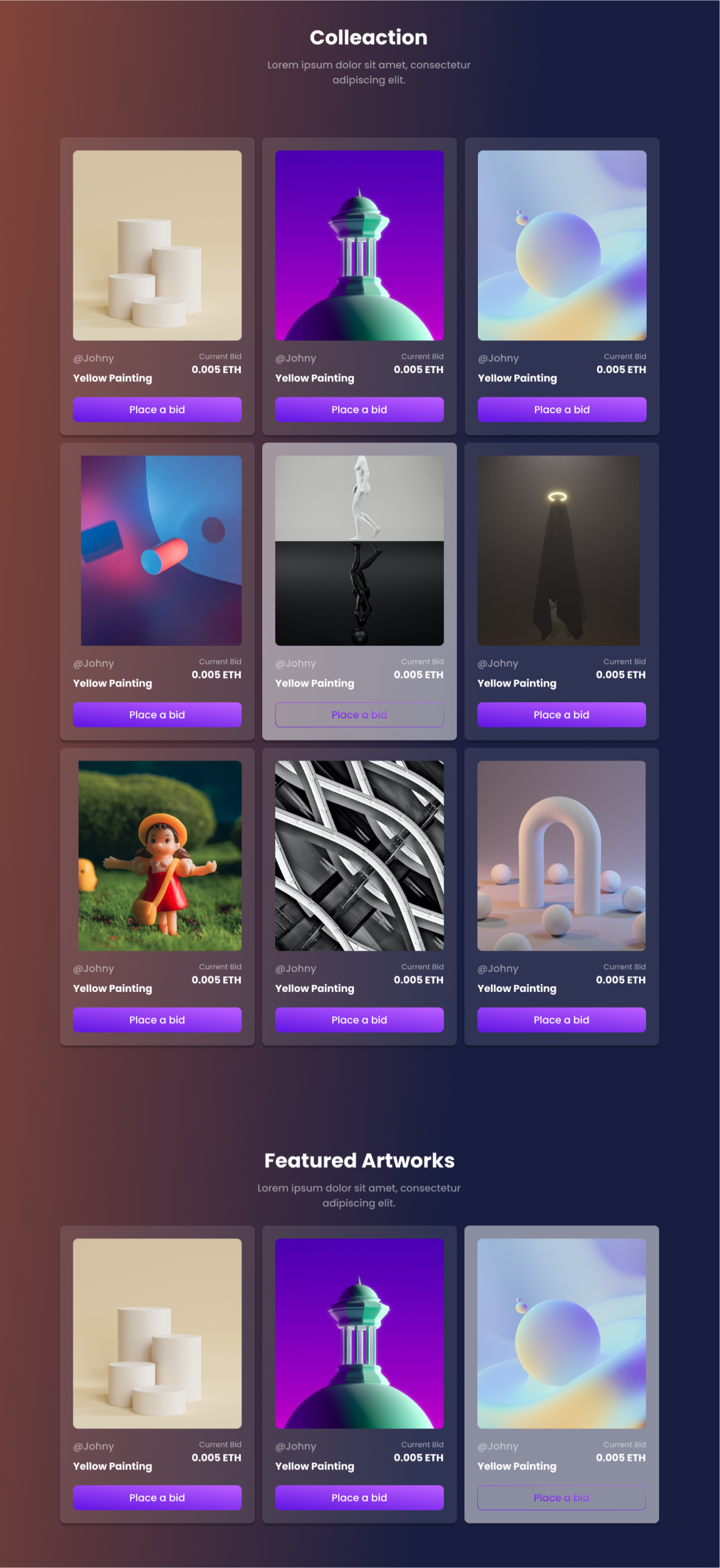Click Place a bid under the white arch artwork

[561, 1020]
